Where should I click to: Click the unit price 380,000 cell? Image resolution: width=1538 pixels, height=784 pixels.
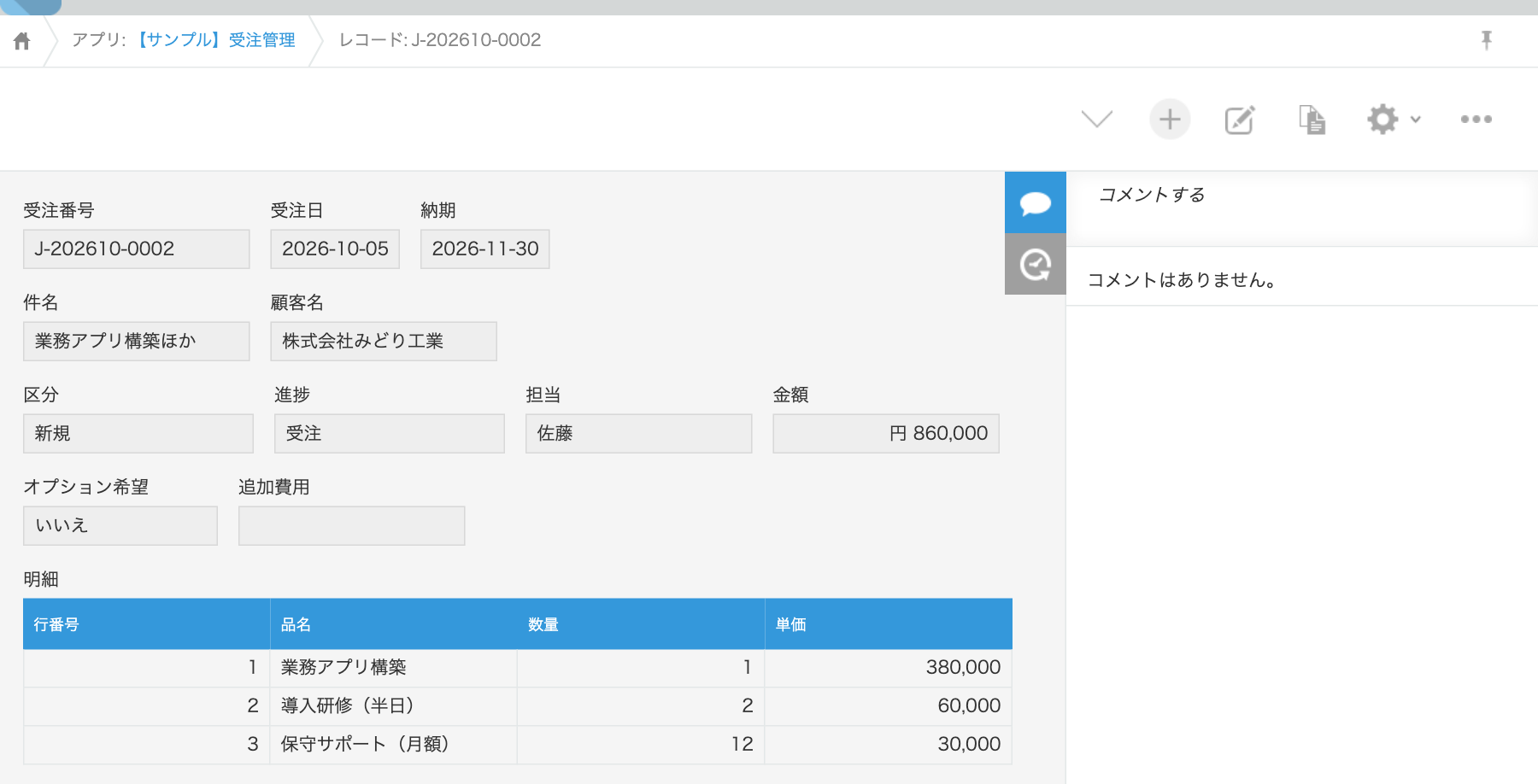pyautogui.click(x=889, y=668)
